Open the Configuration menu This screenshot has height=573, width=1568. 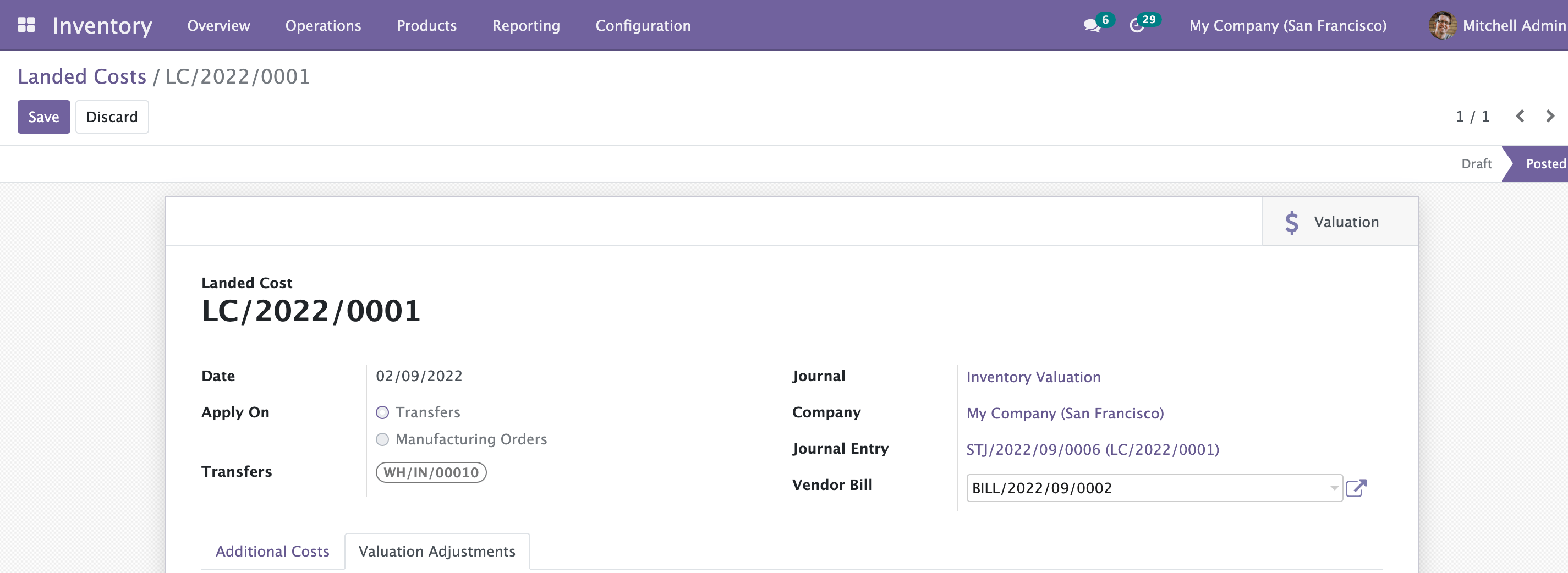point(643,25)
